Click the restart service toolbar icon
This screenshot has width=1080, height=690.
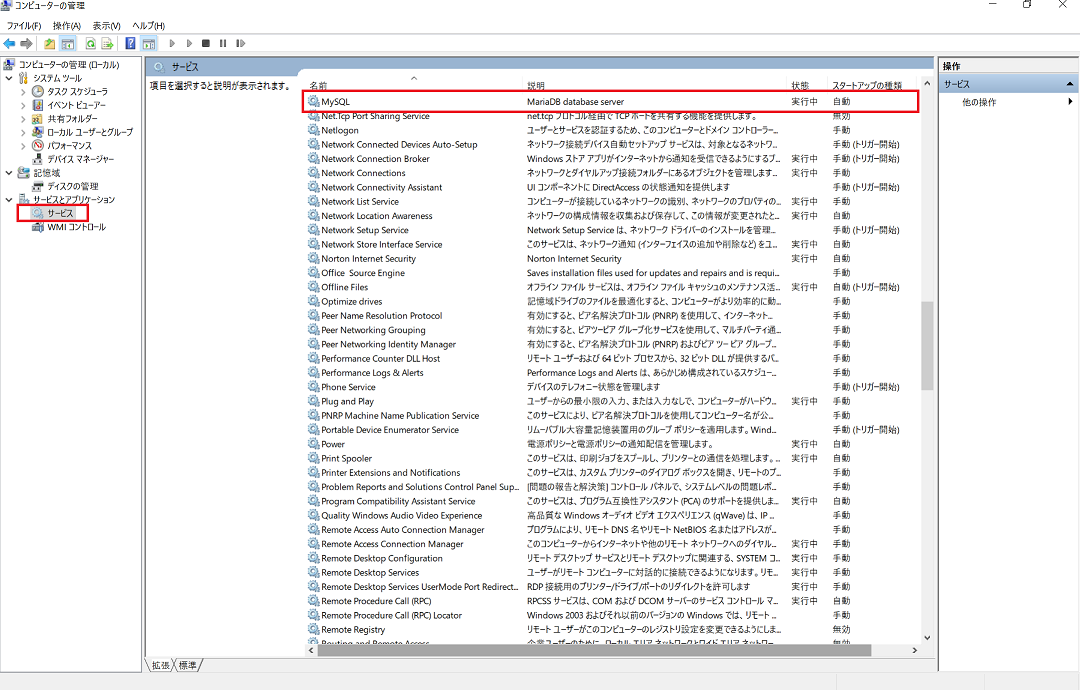click(x=239, y=44)
